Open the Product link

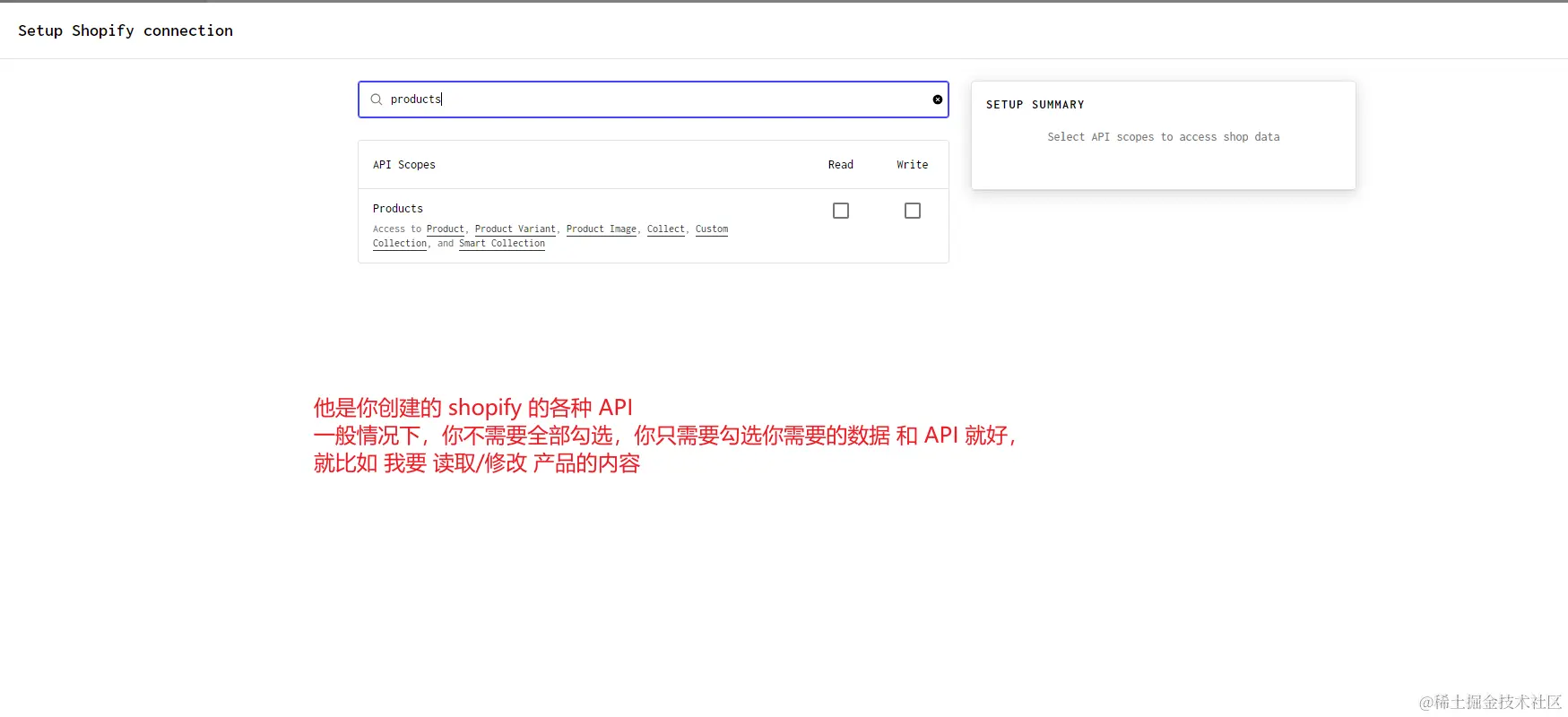pyautogui.click(x=446, y=229)
